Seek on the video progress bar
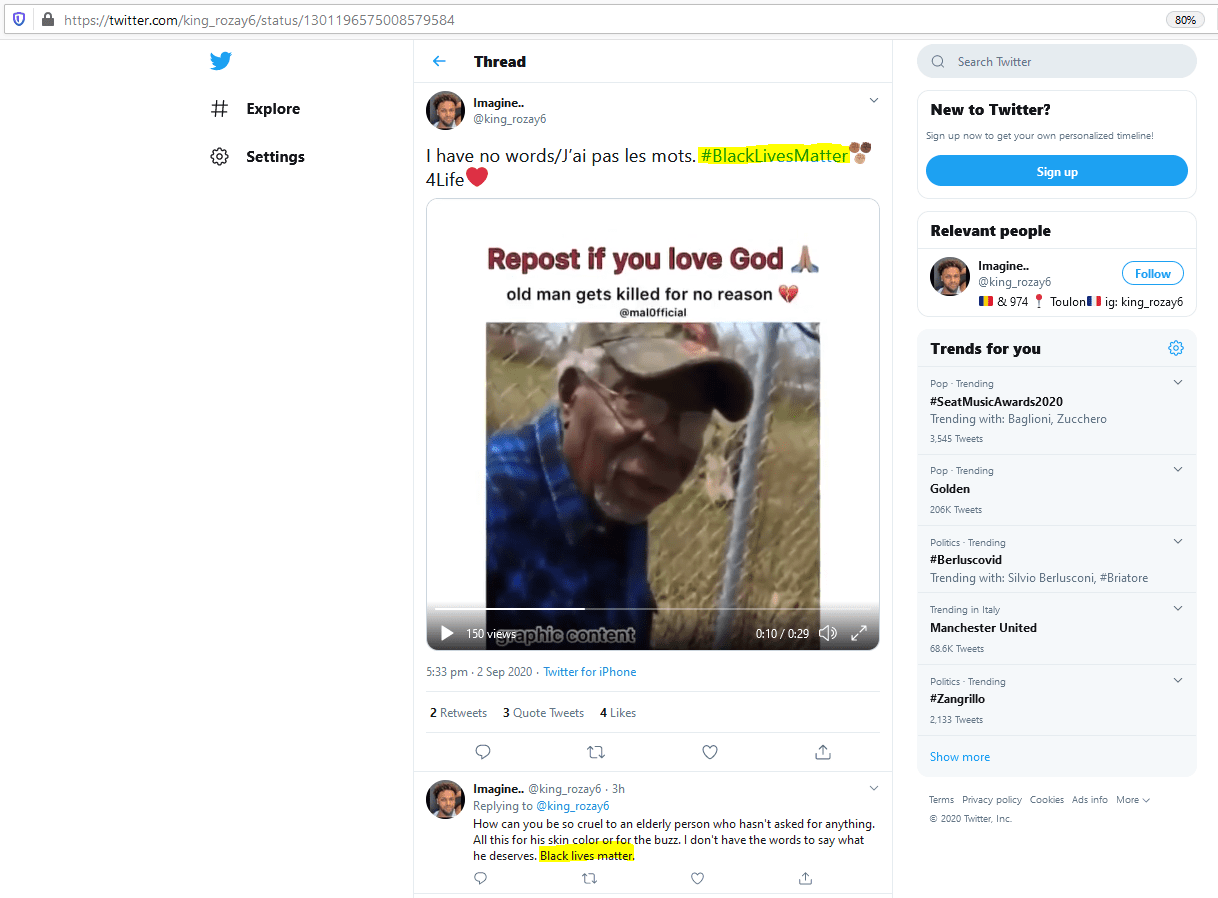Viewport: 1218px width, 898px height. [x=652, y=608]
